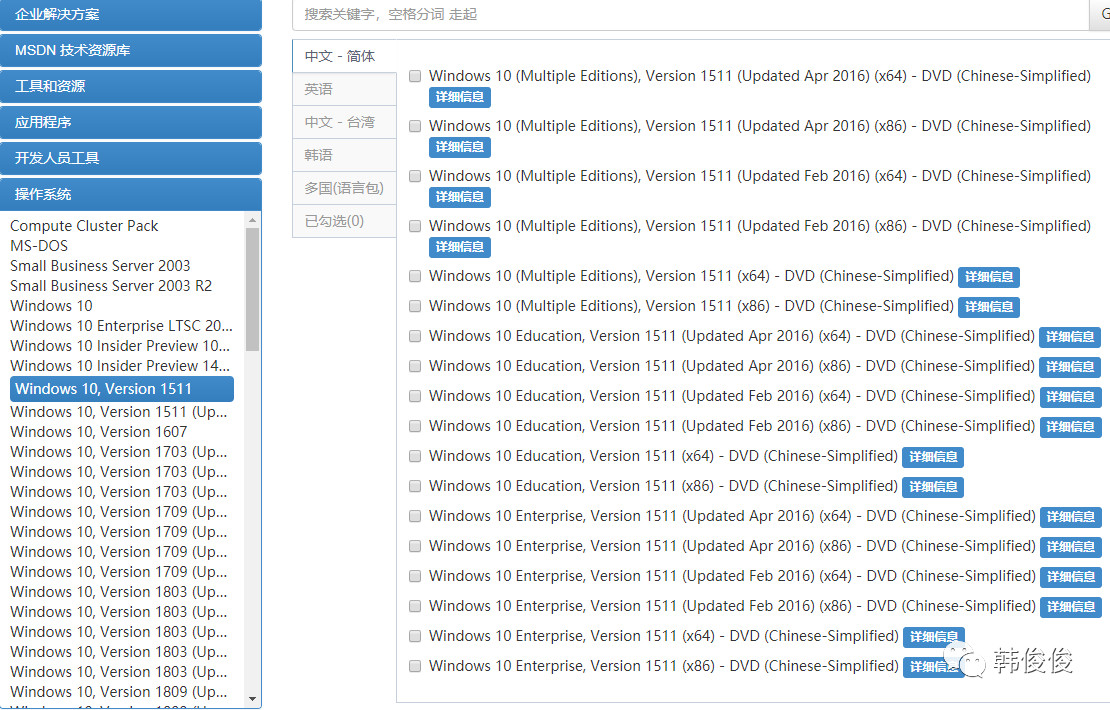Click the sidebar list scroll-up arrow

[253, 221]
